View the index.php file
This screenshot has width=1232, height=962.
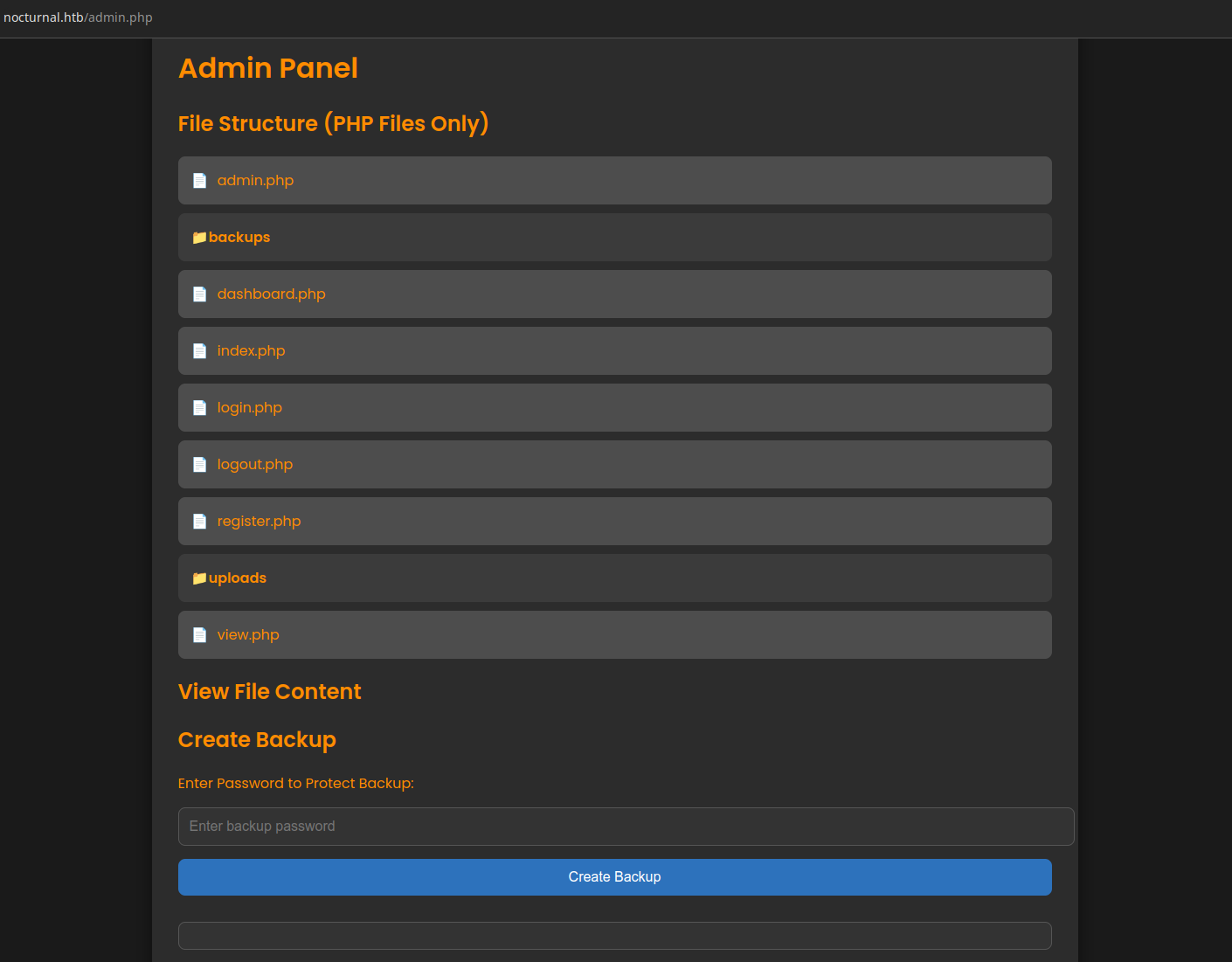coord(251,351)
